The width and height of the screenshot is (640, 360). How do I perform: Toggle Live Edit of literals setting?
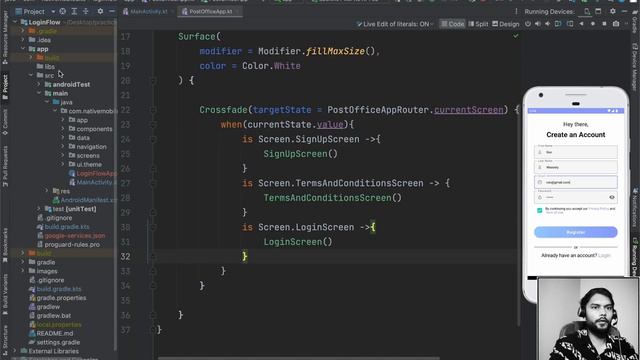[x=394, y=24]
